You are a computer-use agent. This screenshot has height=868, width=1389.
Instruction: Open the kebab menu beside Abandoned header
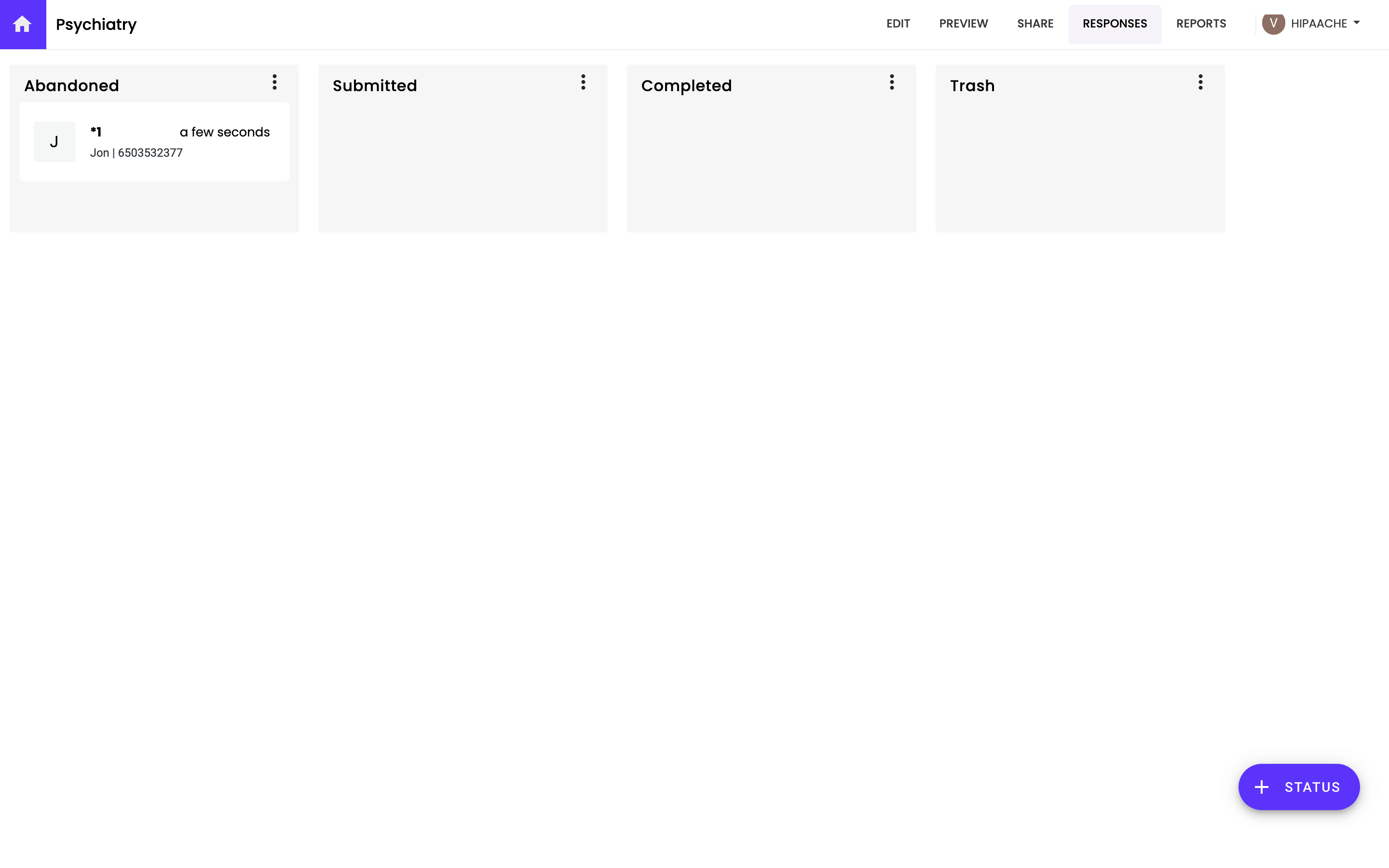(275, 82)
